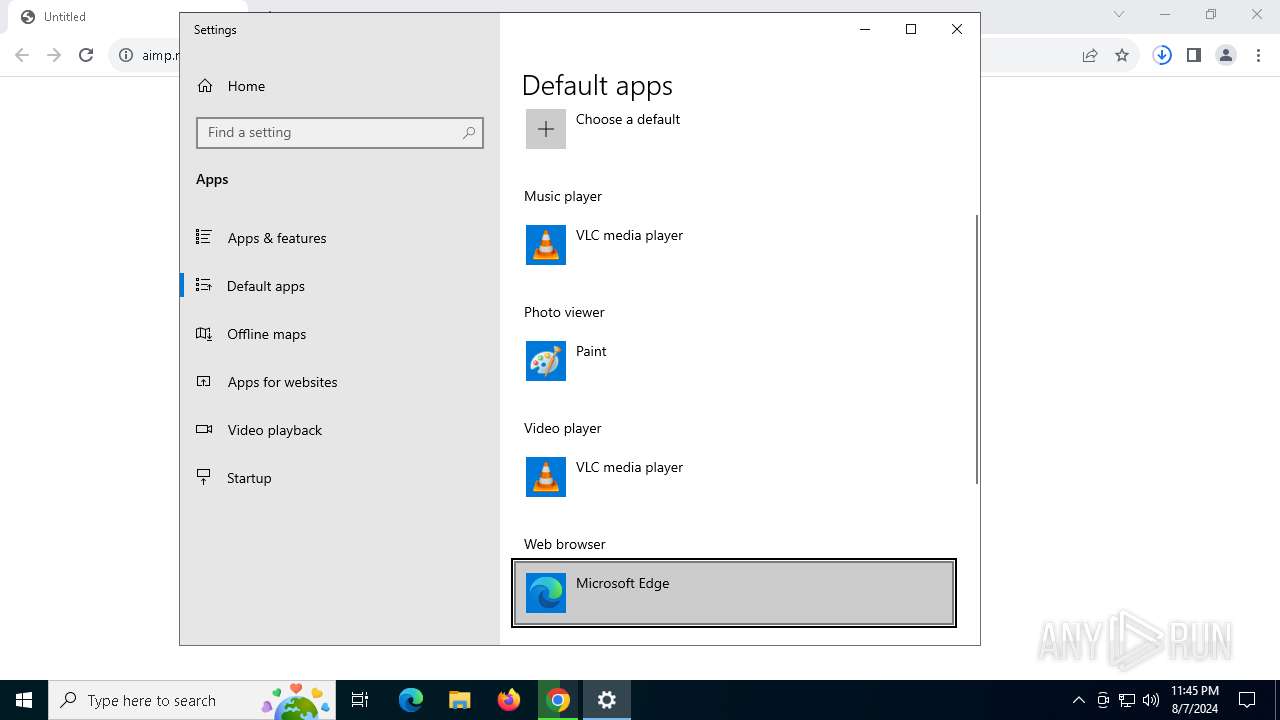This screenshot has height=720, width=1280.
Task: Click the Settings window vertical scrollbar
Action: [x=976, y=349]
